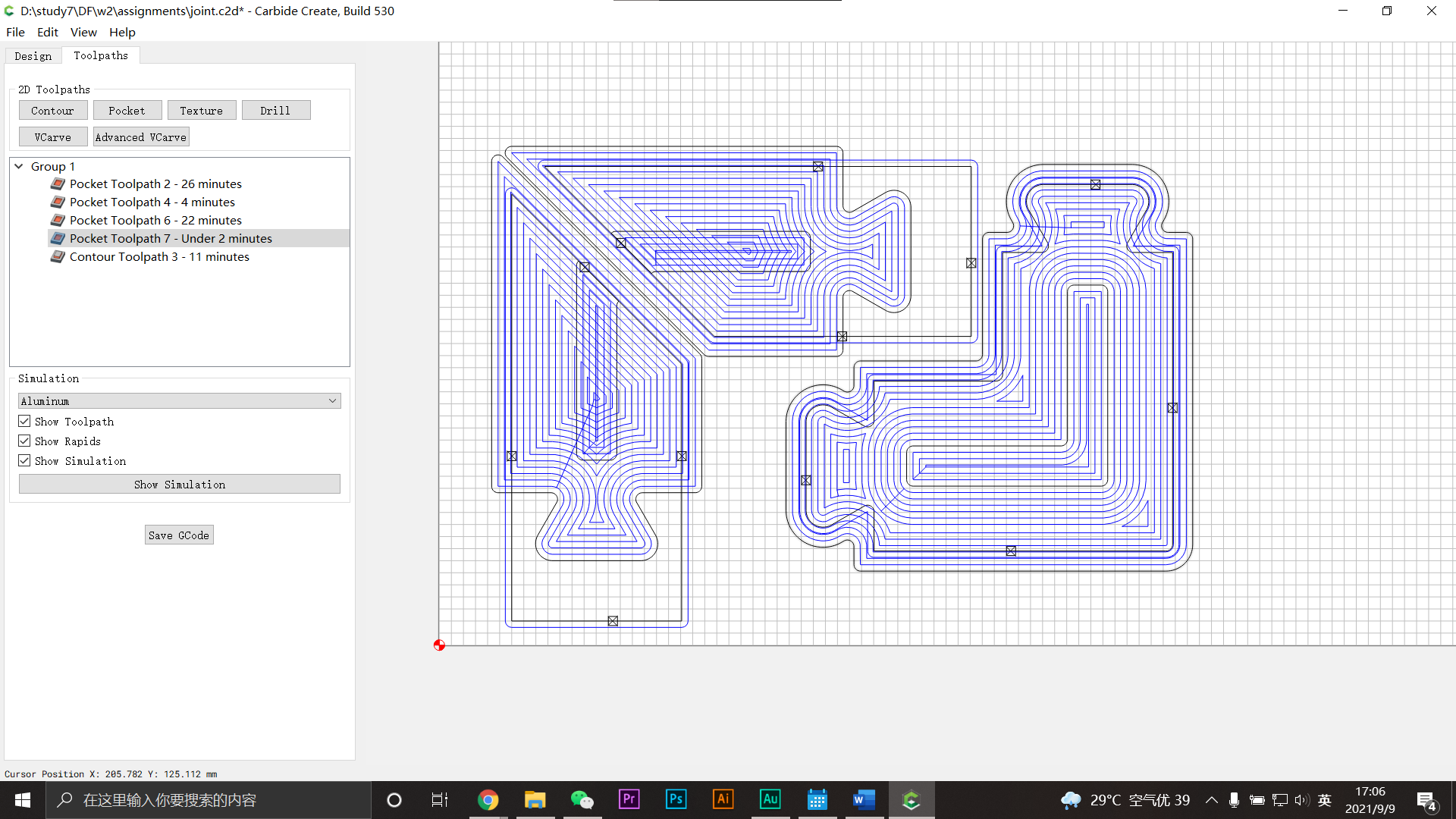Click the Advanced VCarve button
This screenshot has height=819, width=1456.
pyautogui.click(x=141, y=136)
